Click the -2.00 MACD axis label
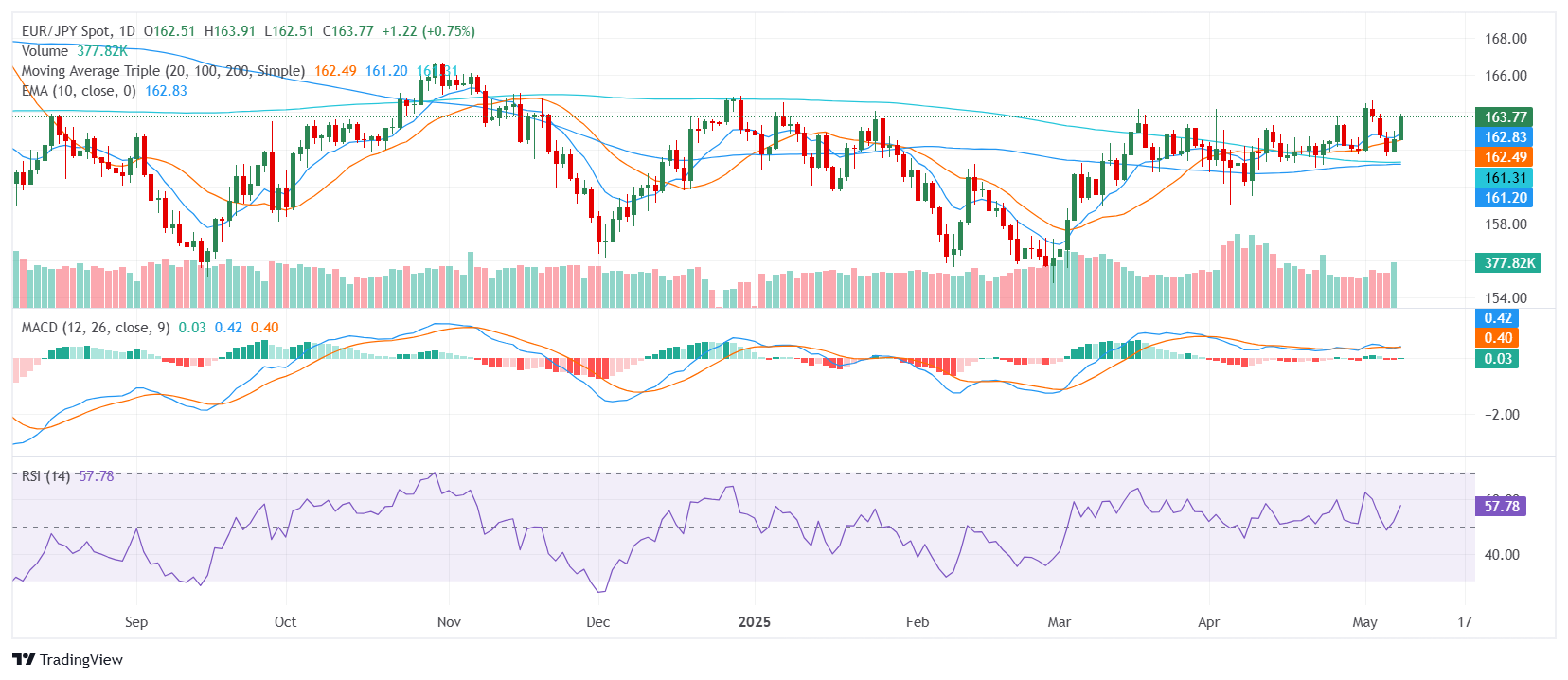 [x=1502, y=415]
